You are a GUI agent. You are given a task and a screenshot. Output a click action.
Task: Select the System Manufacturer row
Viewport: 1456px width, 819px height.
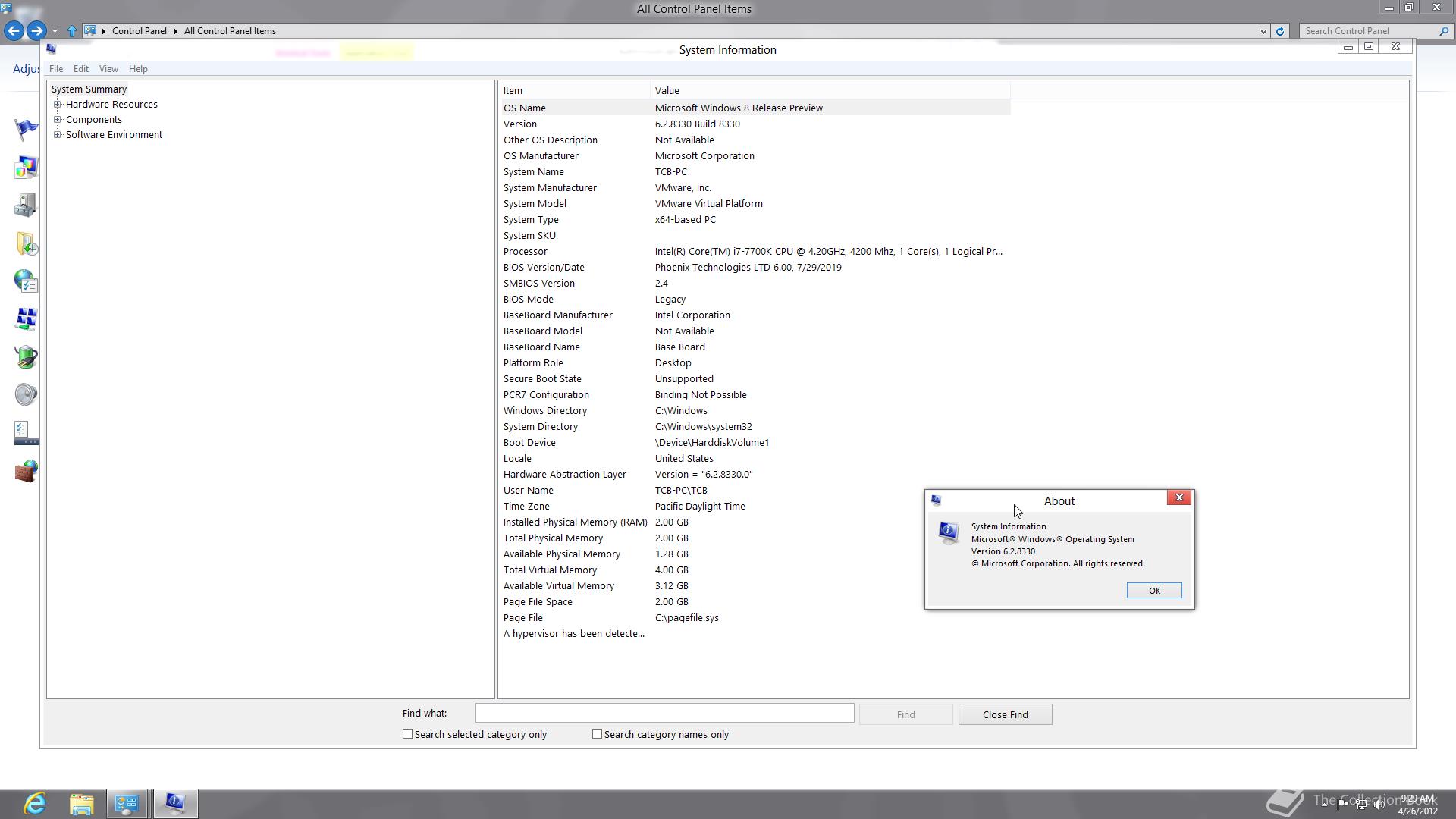pyautogui.click(x=755, y=187)
